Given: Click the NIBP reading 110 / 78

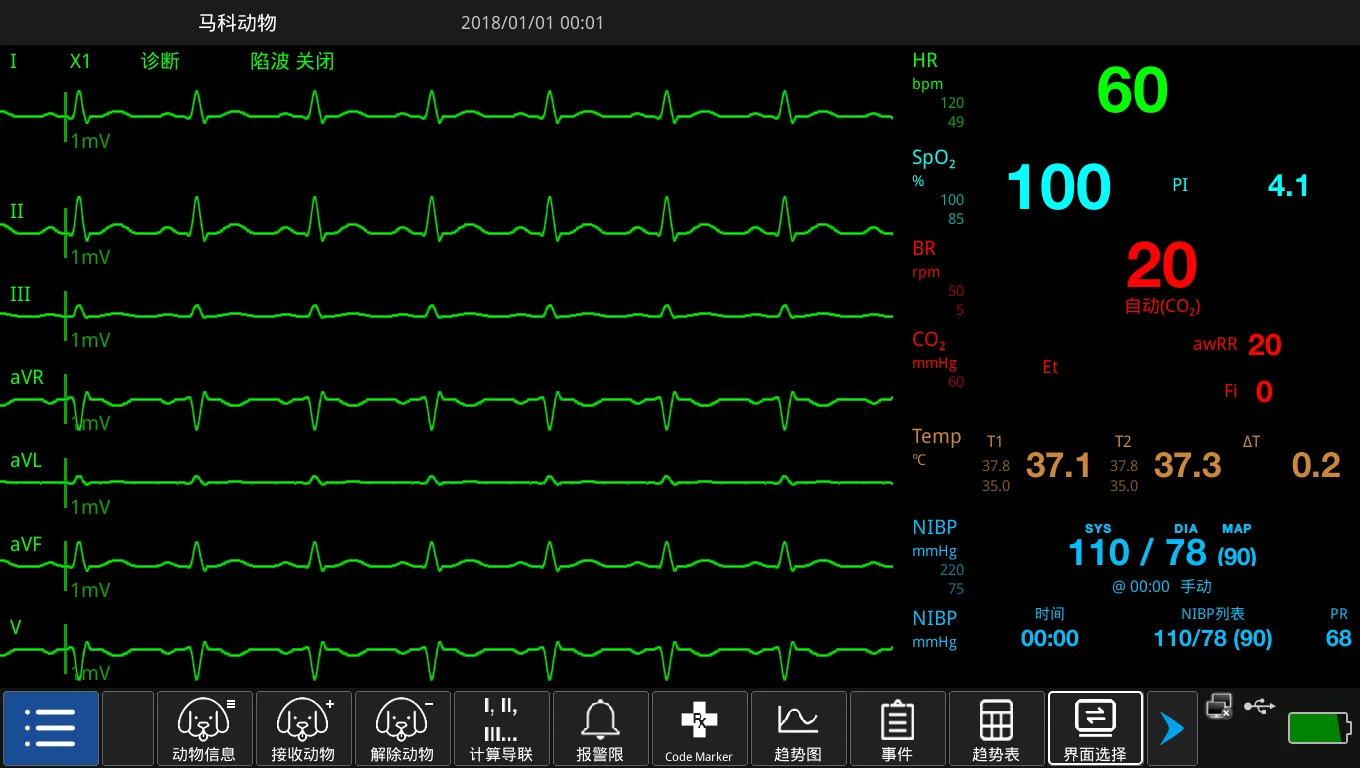Looking at the screenshot, I should 1137,552.
